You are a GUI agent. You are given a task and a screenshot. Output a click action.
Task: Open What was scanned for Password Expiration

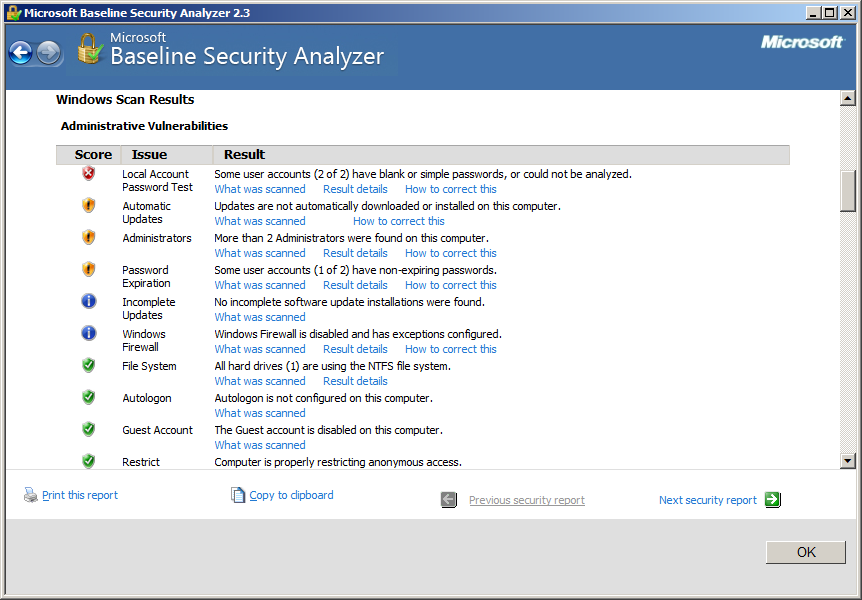tap(260, 285)
